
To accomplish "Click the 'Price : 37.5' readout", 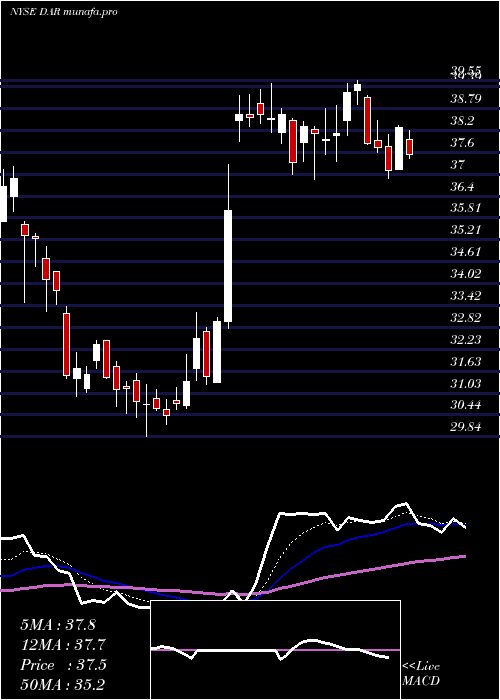I will [63, 665].
